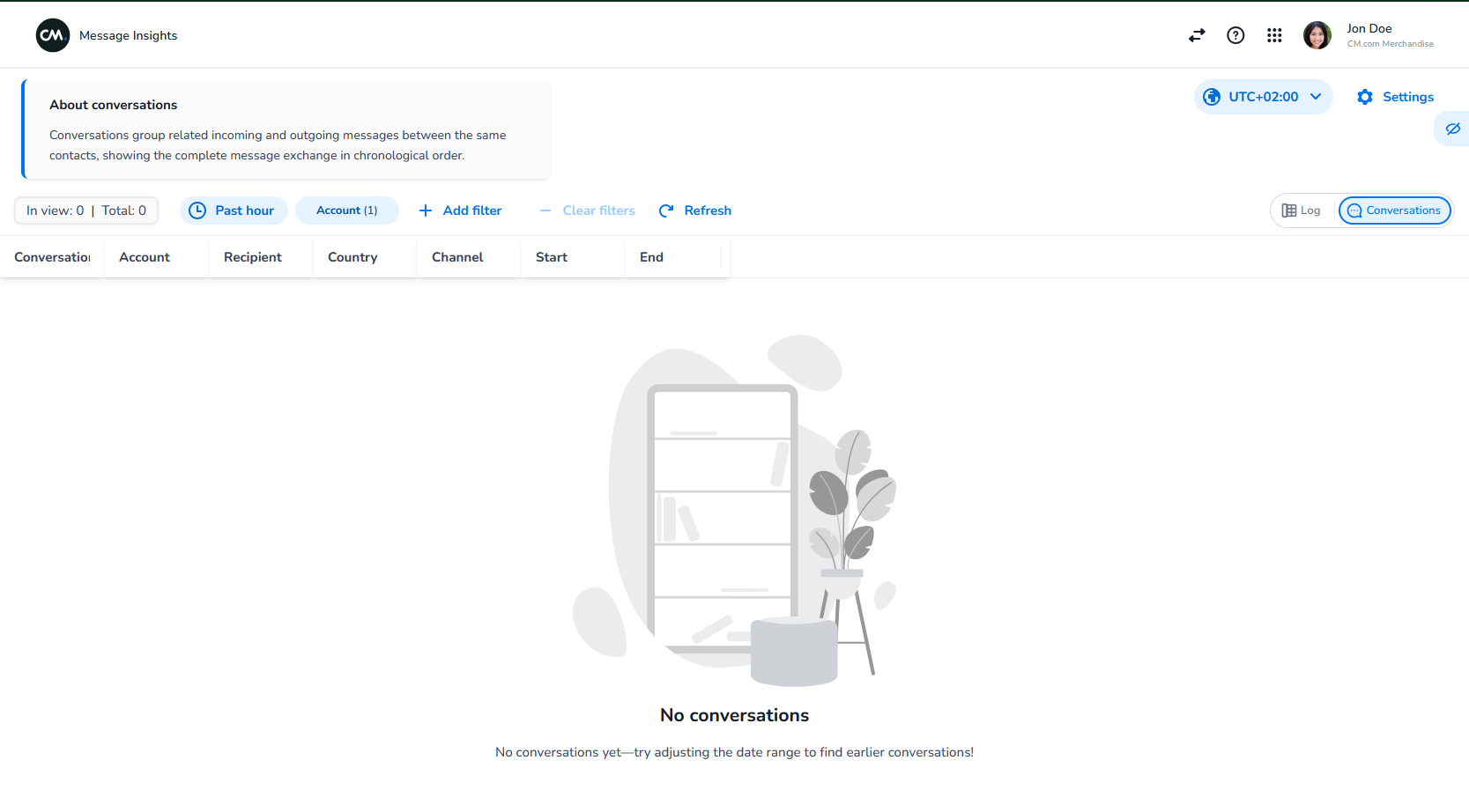Click Add filter button
This screenshot has width=1469, height=812.
(x=460, y=210)
